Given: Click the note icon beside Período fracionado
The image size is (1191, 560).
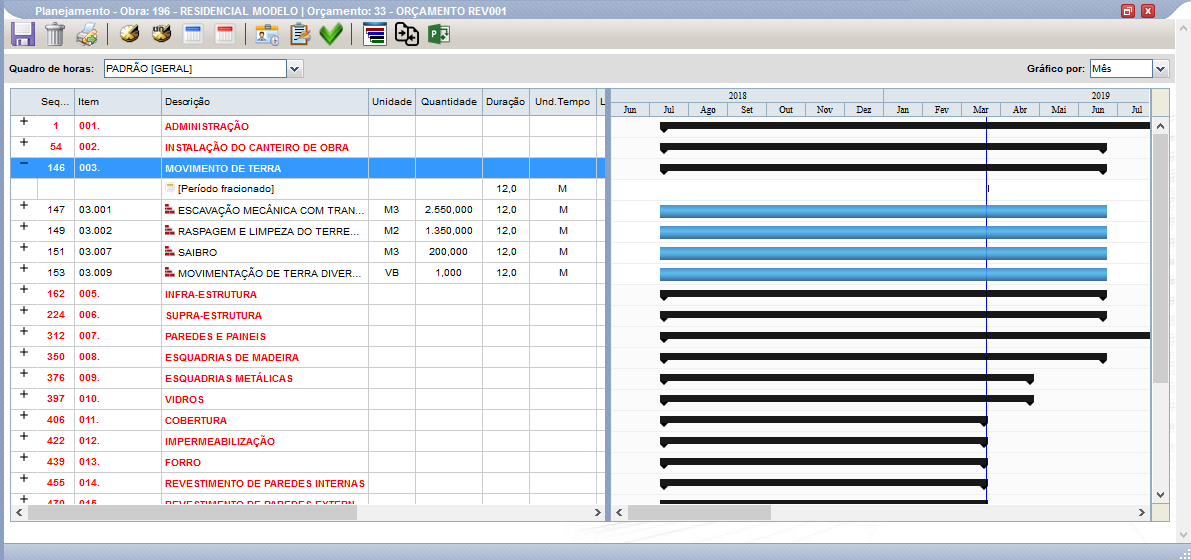Looking at the screenshot, I should tap(169, 188).
